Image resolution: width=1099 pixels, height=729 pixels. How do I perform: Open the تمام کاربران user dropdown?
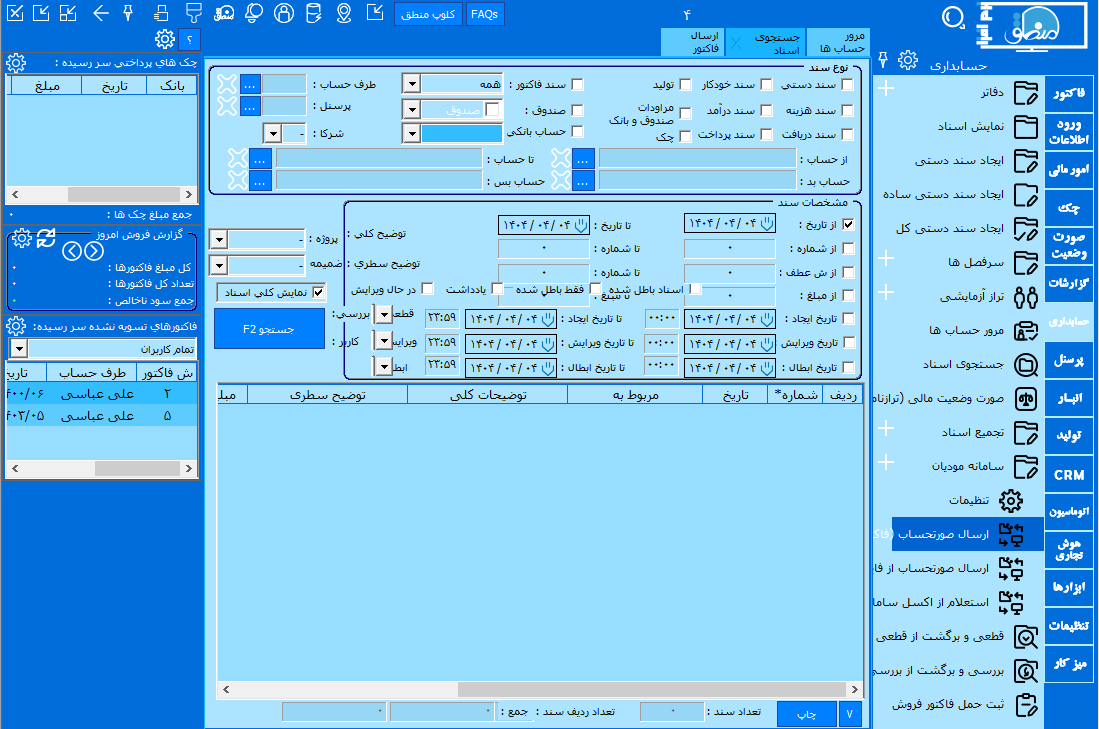19,348
